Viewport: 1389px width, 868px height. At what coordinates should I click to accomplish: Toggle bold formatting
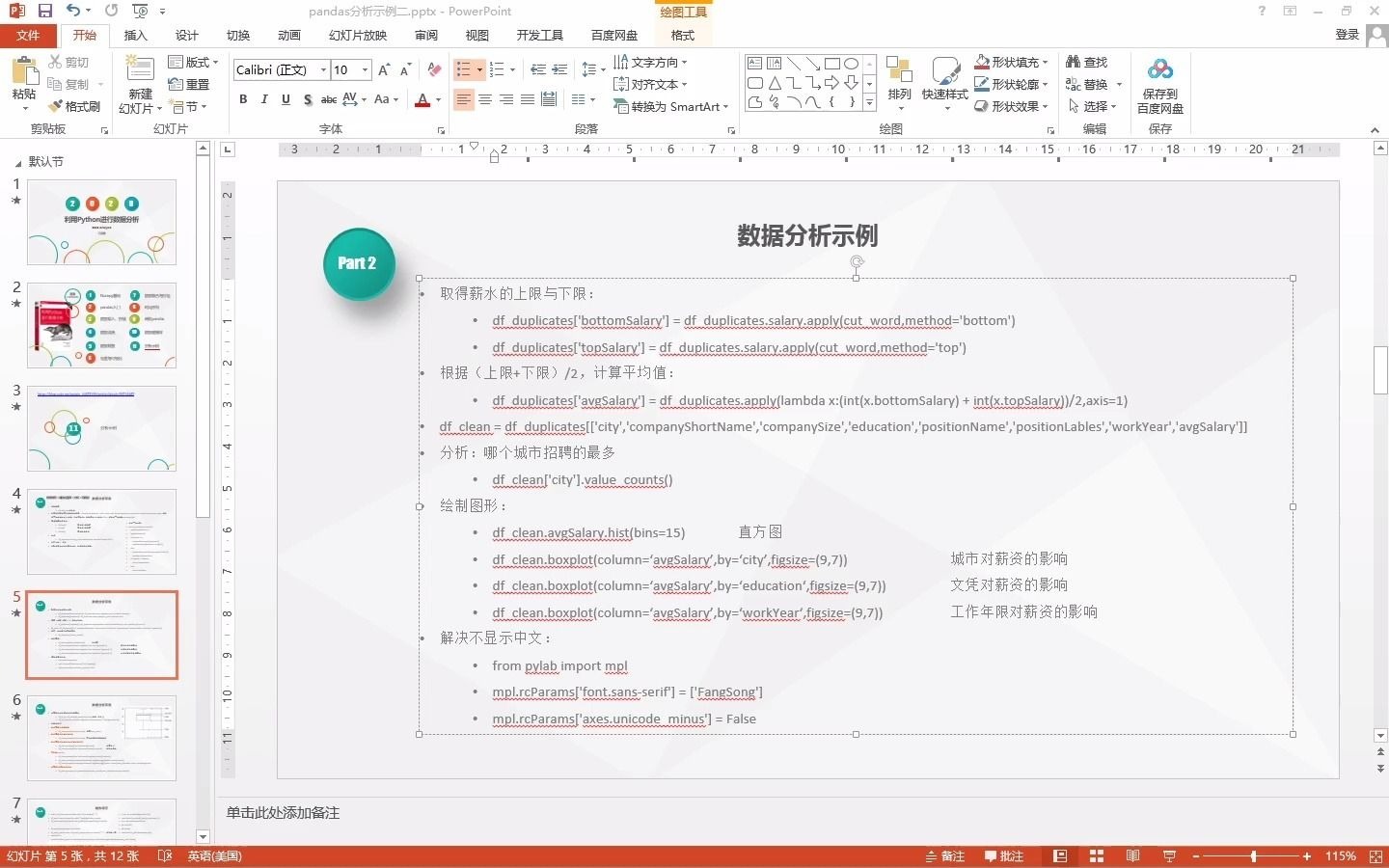pyautogui.click(x=243, y=99)
